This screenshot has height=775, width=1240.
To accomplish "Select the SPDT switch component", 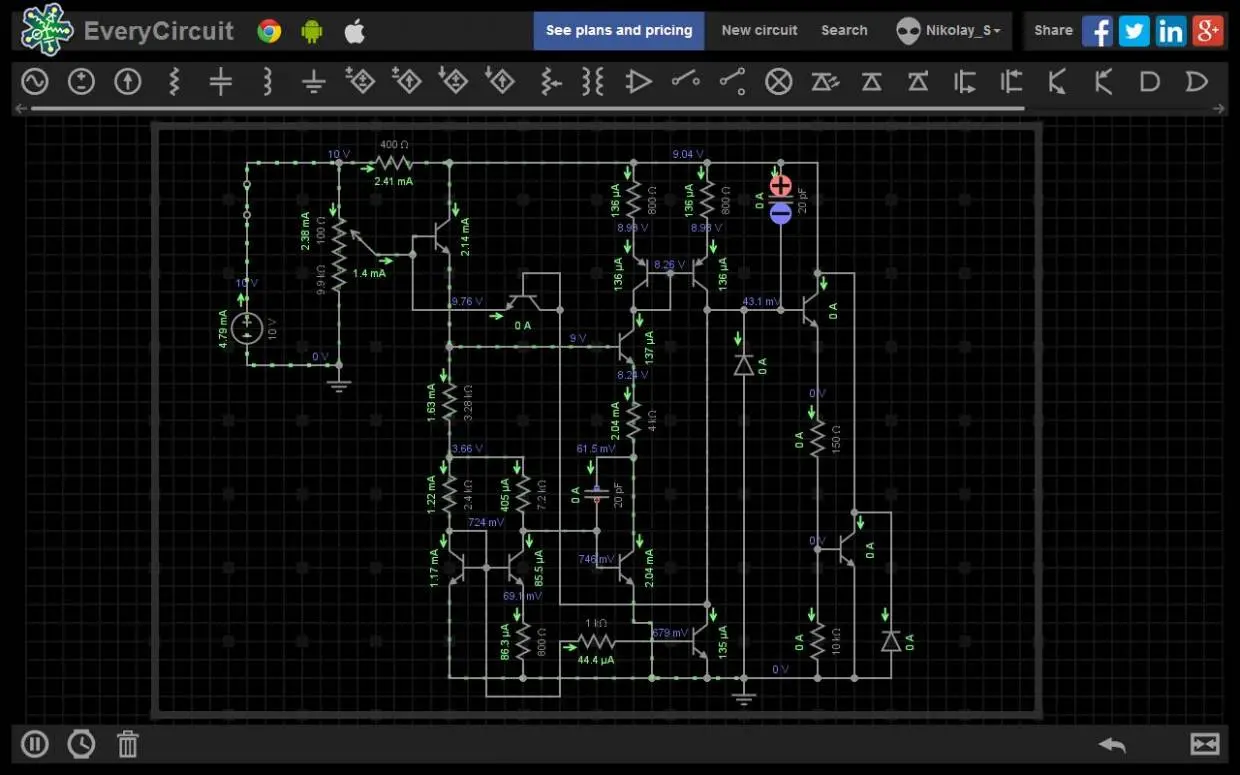I will (733, 82).
